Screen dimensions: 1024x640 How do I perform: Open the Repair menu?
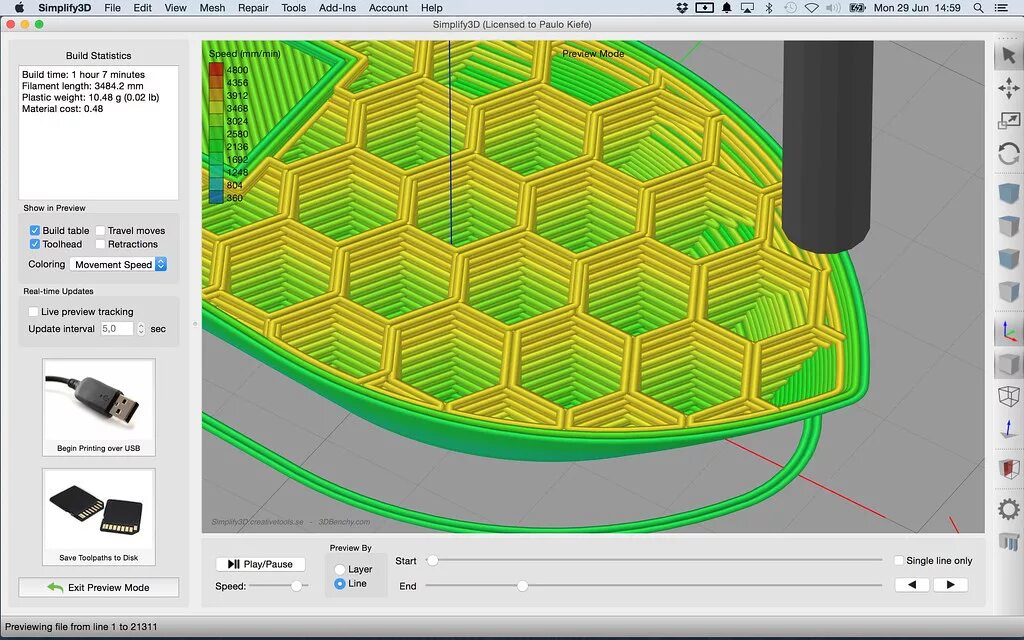point(253,8)
